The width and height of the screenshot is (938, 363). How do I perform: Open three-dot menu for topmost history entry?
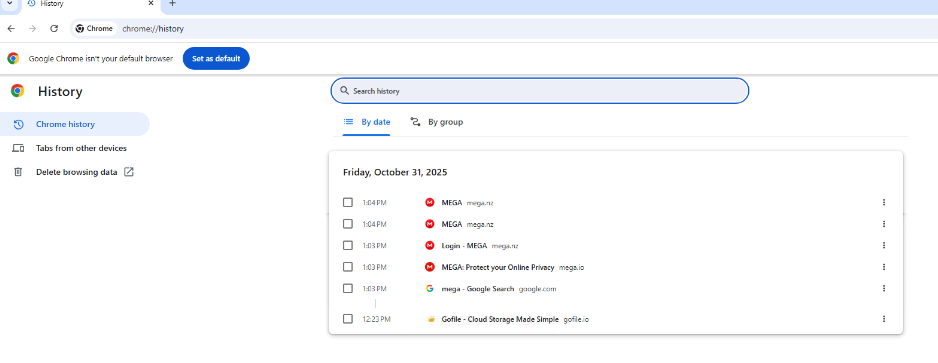pos(884,202)
